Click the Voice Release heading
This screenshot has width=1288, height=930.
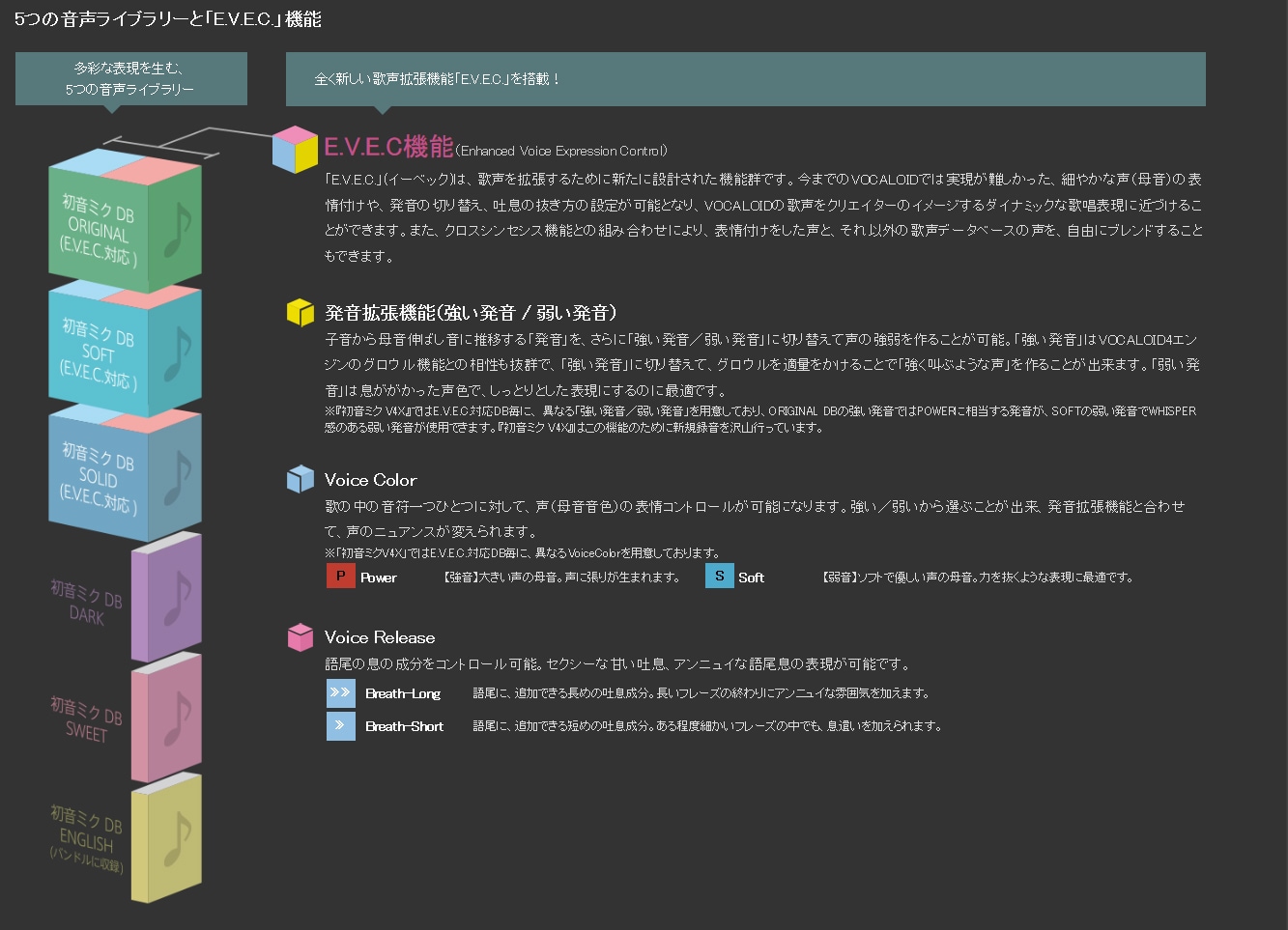(x=380, y=637)
